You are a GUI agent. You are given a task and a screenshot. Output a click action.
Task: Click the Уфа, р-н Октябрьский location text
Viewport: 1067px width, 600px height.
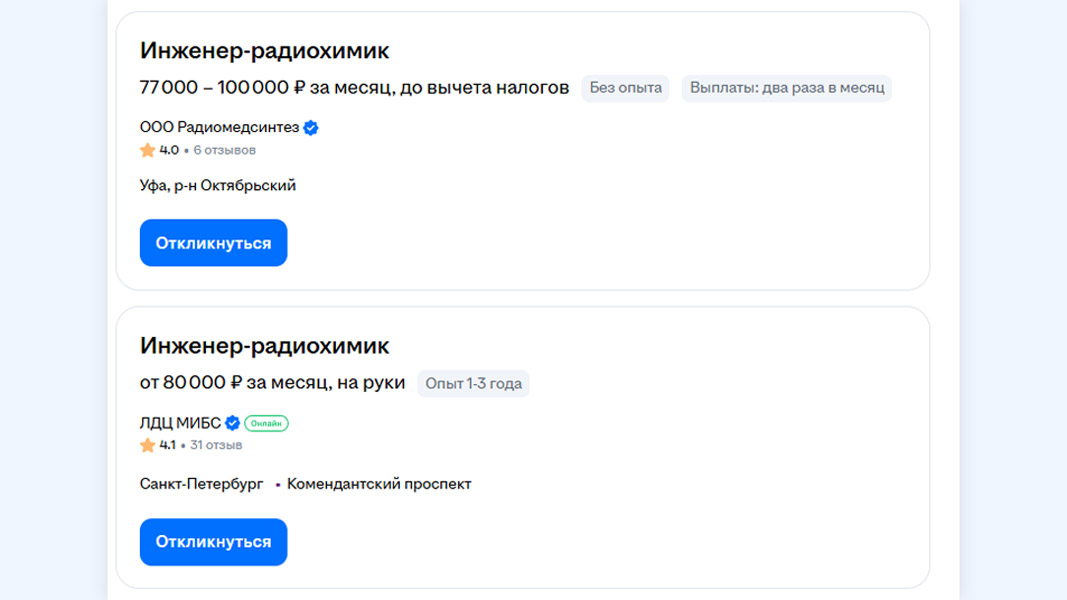(x=218, y=185)
